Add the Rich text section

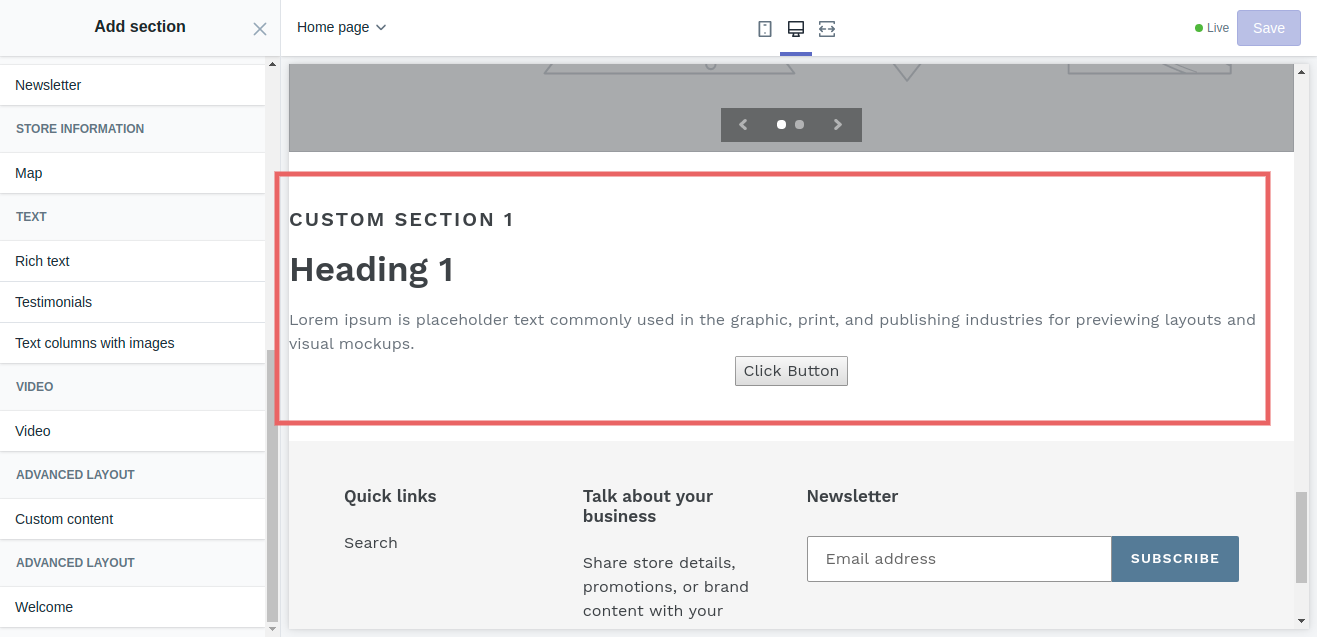click(132, 261)
